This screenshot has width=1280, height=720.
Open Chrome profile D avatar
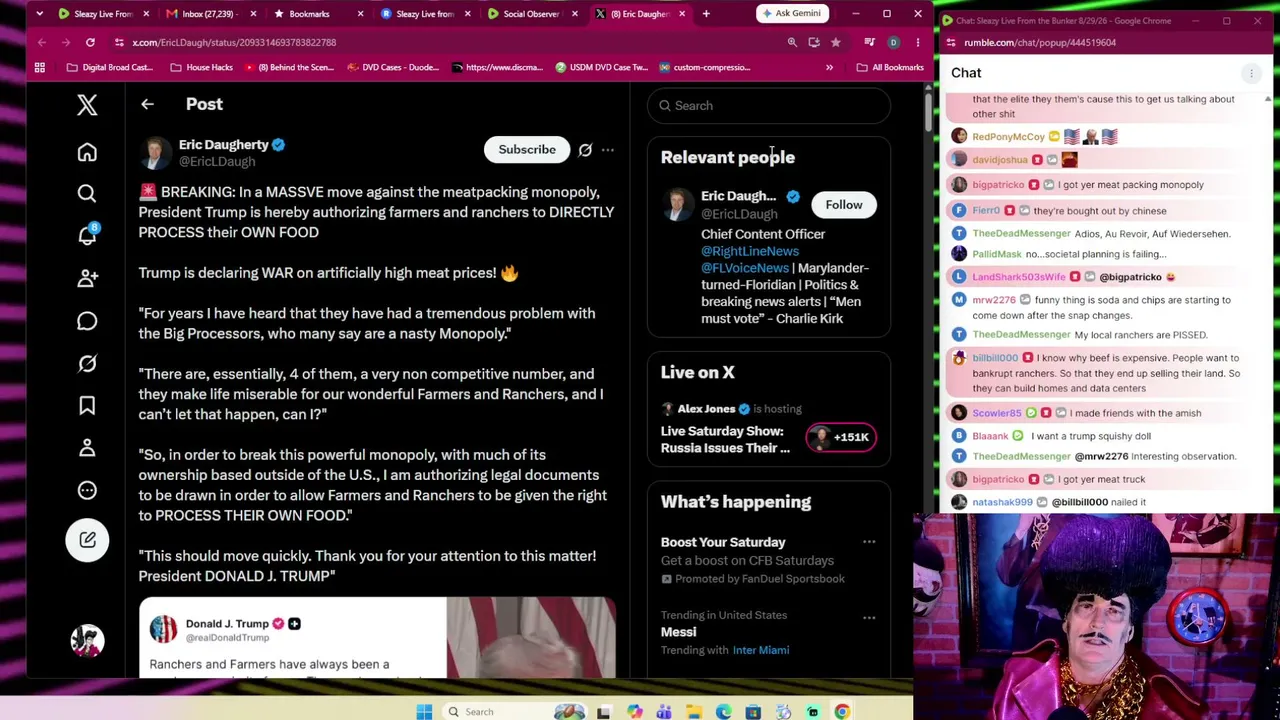pyautogui.click(x=893, y=43)
